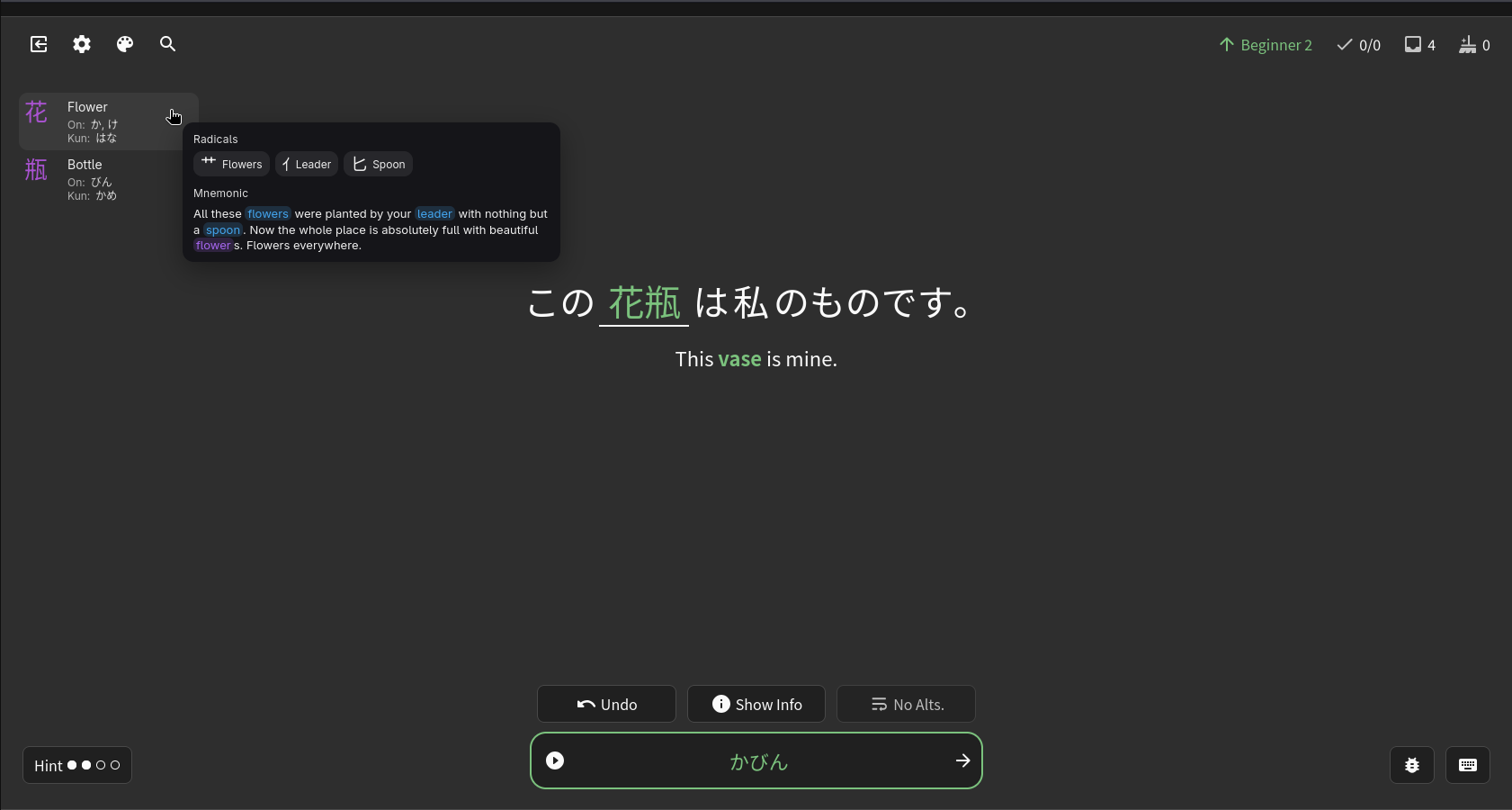
Task: Click the Hint dots button
Action: coord(77,765)
